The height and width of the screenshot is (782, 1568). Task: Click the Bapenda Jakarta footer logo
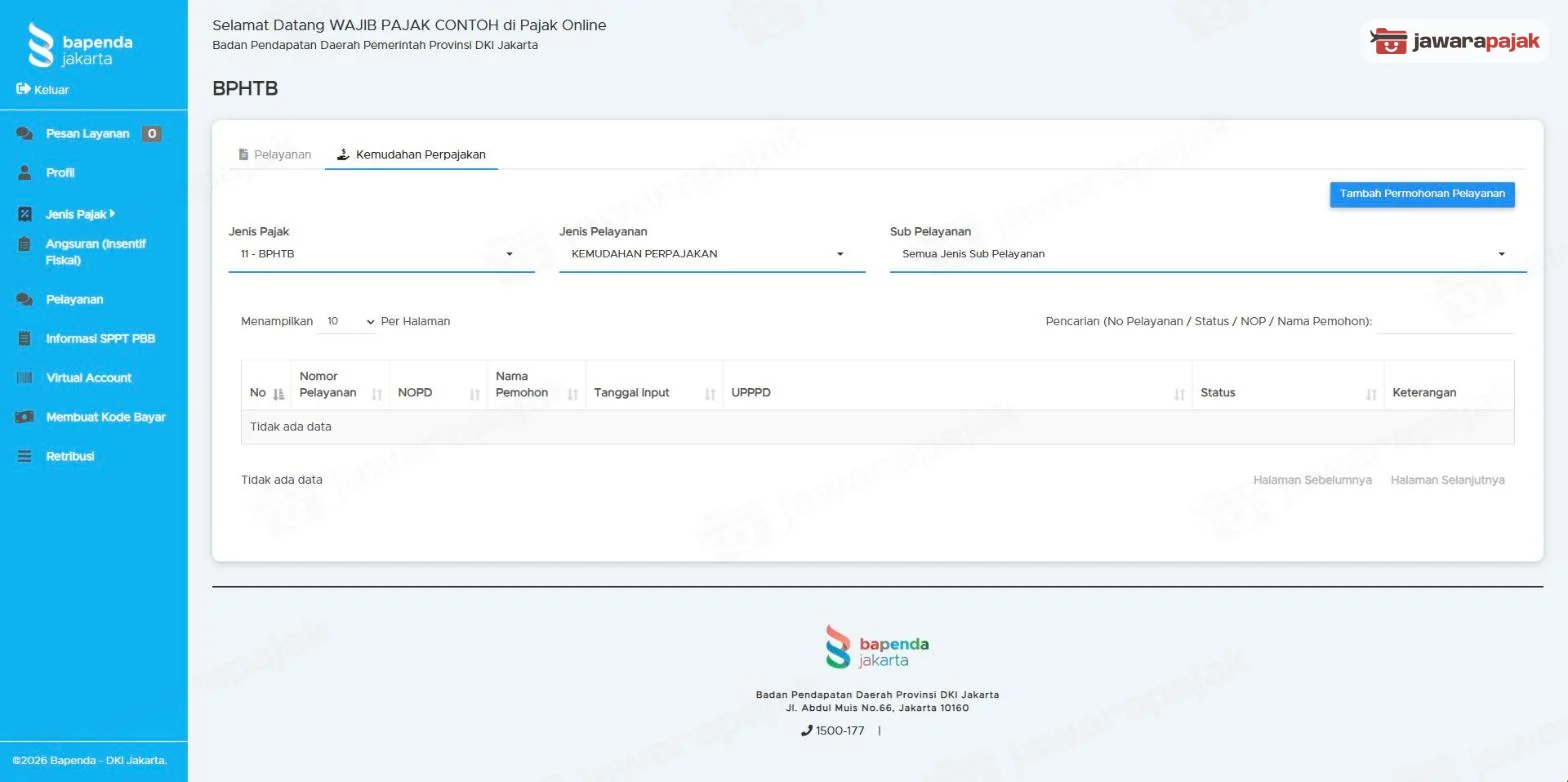pyautogui.click(x=877, y=647)
